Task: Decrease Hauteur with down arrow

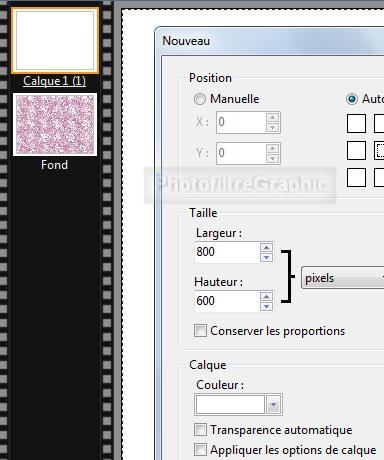Action: coord(266,306)
